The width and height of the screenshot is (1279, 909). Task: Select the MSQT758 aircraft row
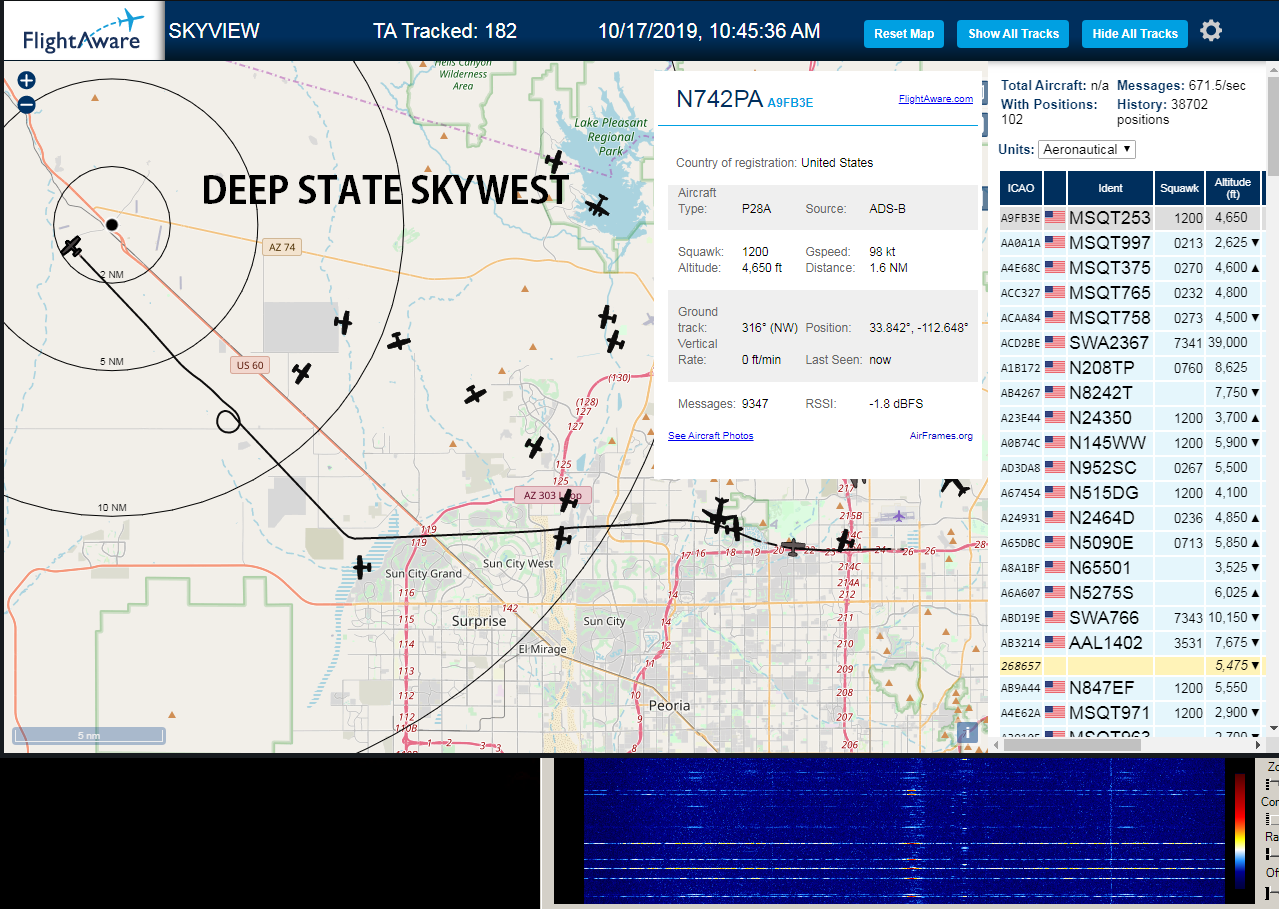[1132, 318]
